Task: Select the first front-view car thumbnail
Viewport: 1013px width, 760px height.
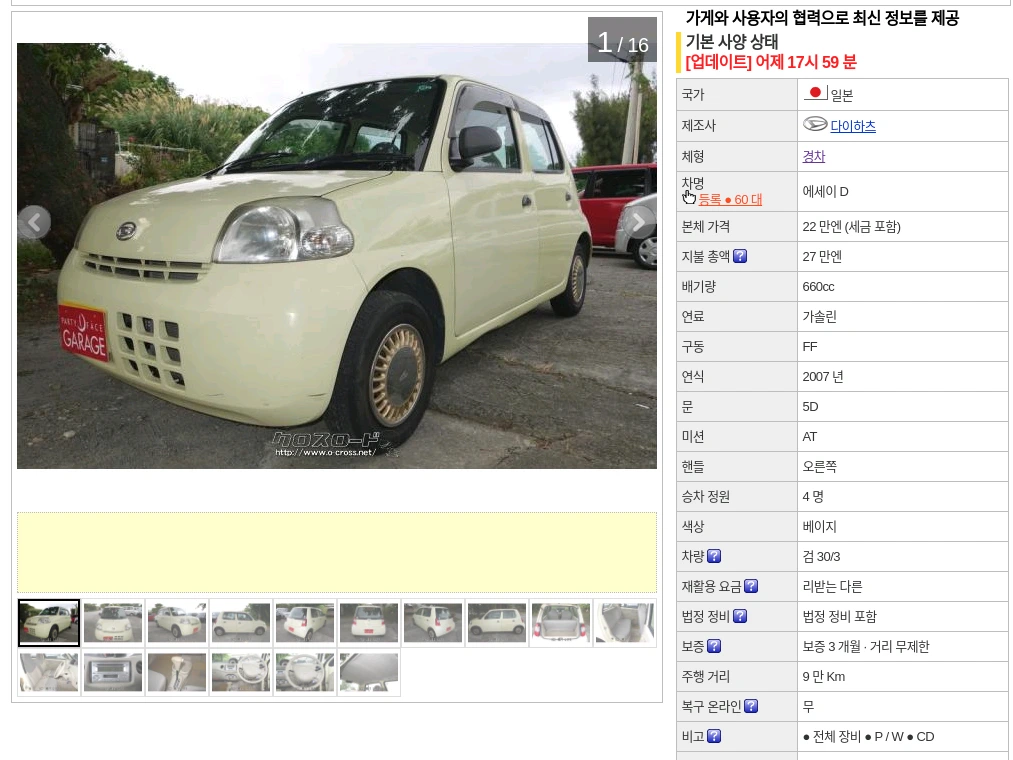Action: (49, 623)
